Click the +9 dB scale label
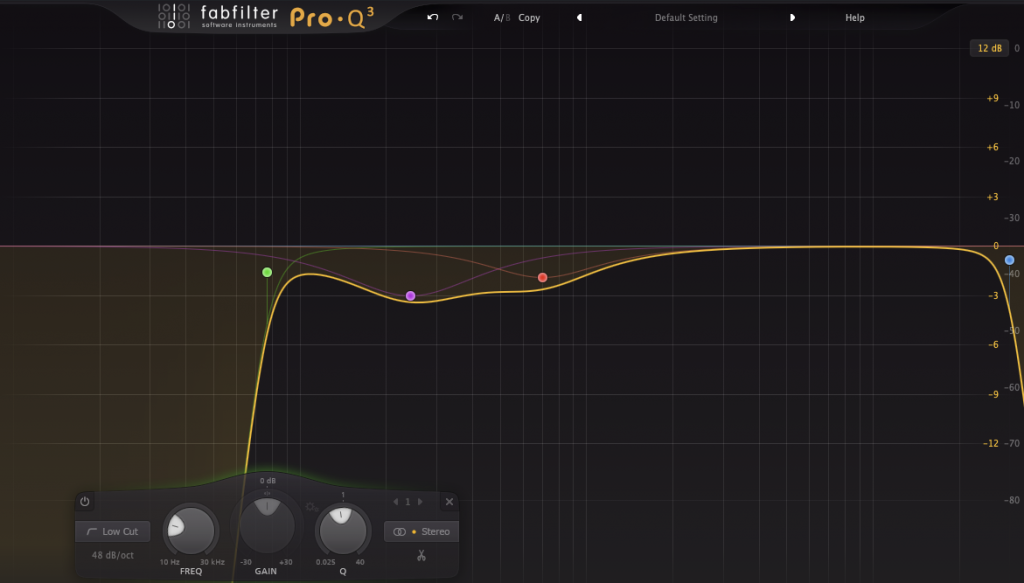The width and height of the screenshot is (1024, 583). pos(992,98)
